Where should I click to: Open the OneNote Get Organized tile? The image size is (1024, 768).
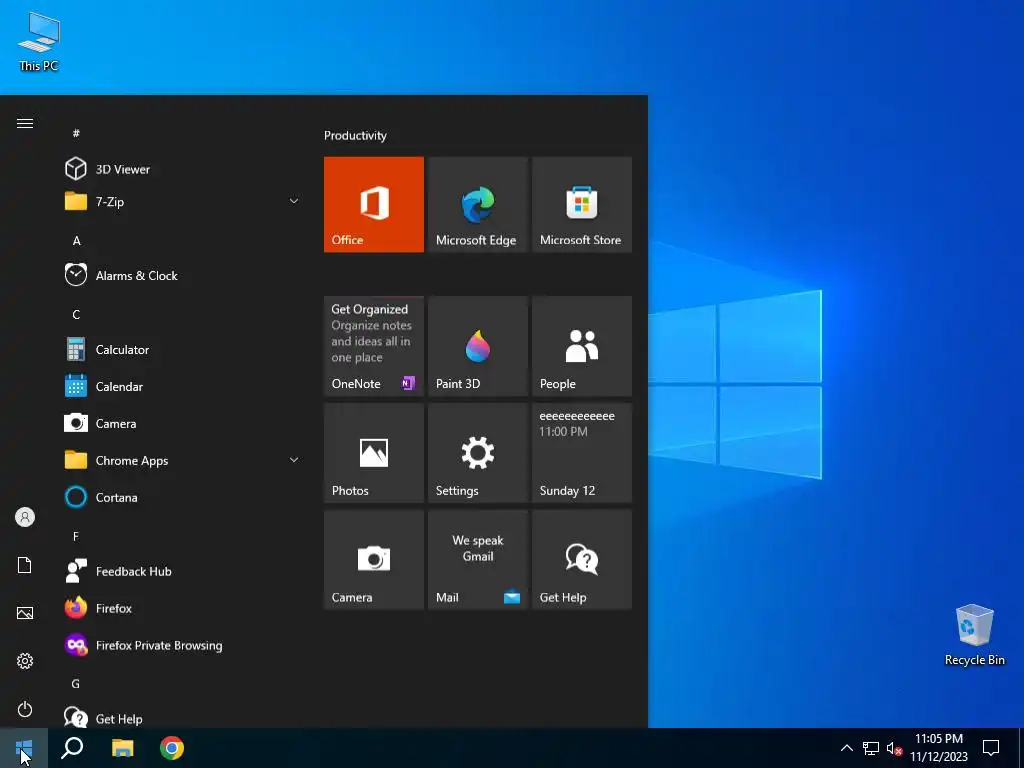coord(374,346)
